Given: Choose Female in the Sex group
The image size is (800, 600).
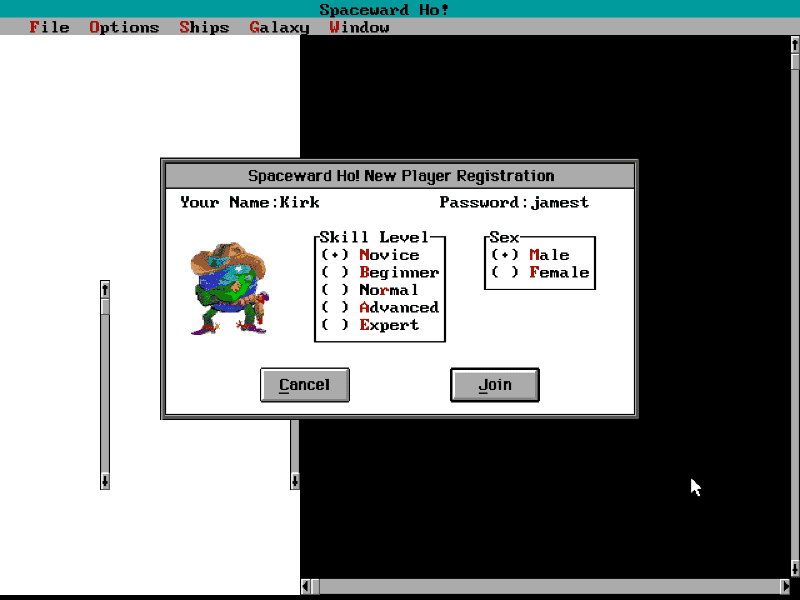Looking at the screenshot, I should (x=505, y=272).
